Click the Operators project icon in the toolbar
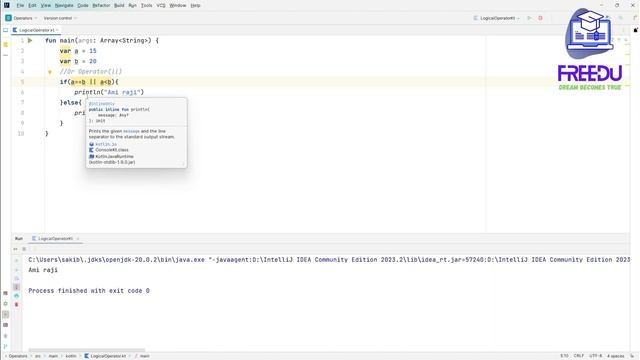Image resolution: width=640 pixels, height=360 pixels. tap(8, 18)
